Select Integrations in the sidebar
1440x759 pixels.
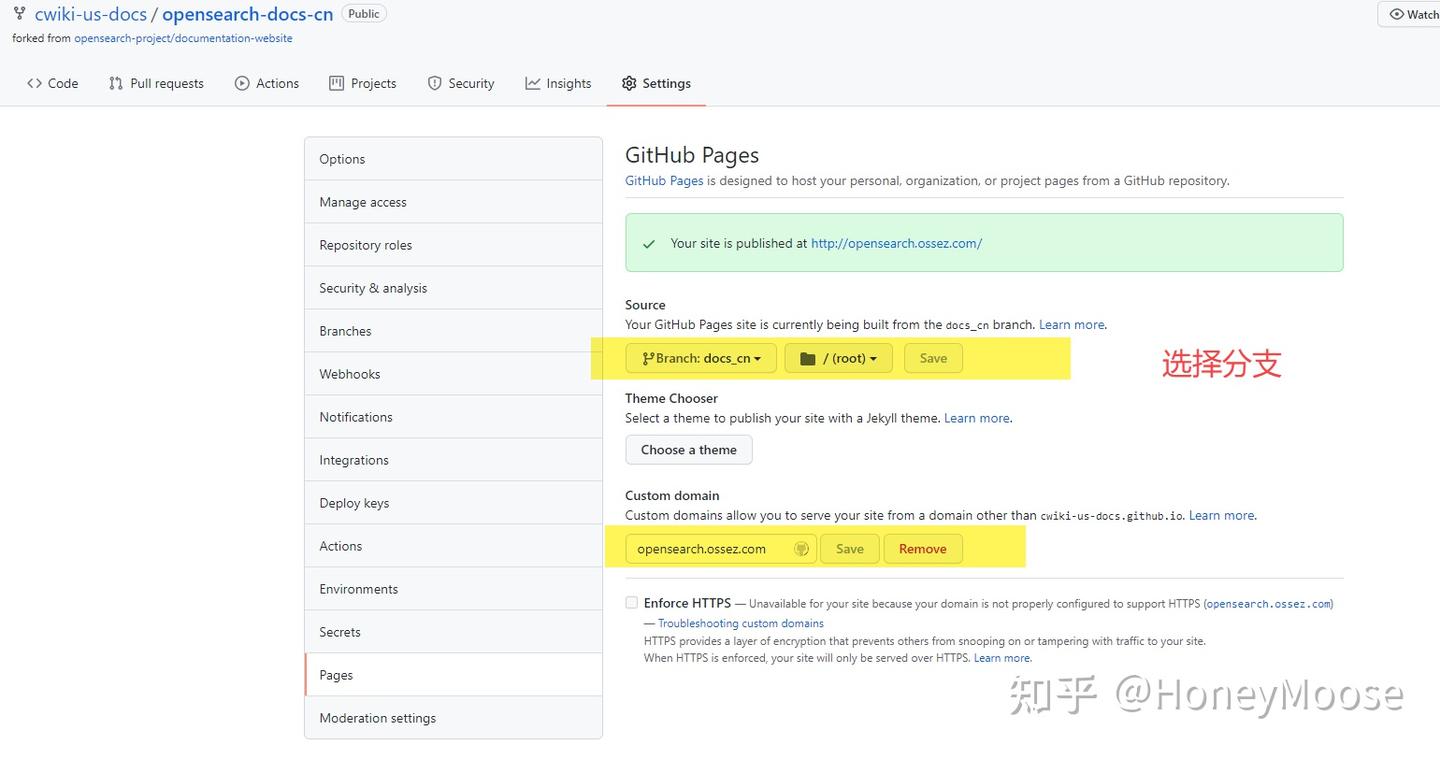(453, 460)
